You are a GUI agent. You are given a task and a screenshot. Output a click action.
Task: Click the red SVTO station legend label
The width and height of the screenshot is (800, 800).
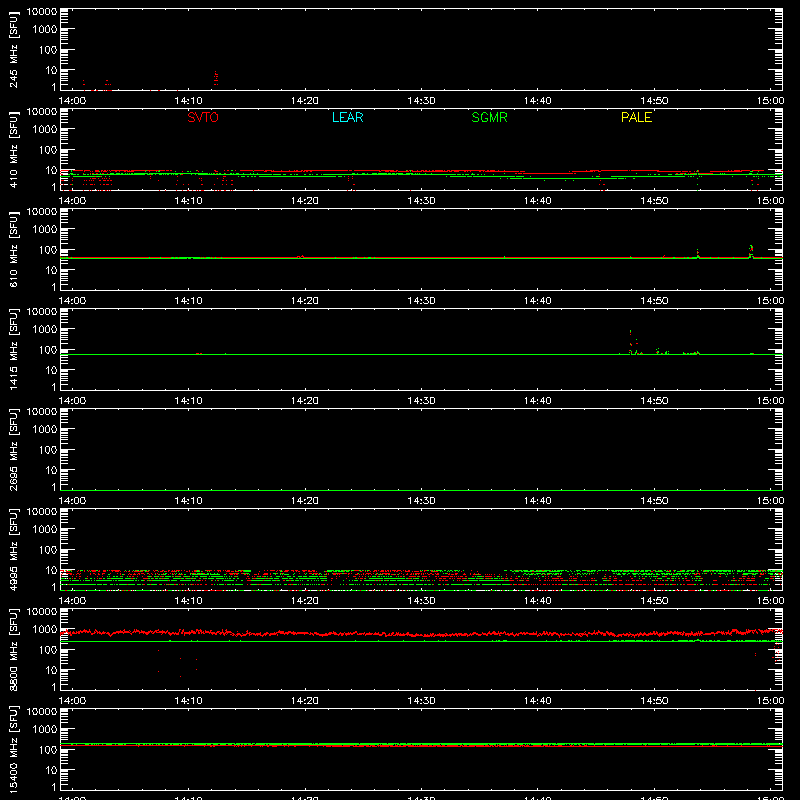click(203, 117)
